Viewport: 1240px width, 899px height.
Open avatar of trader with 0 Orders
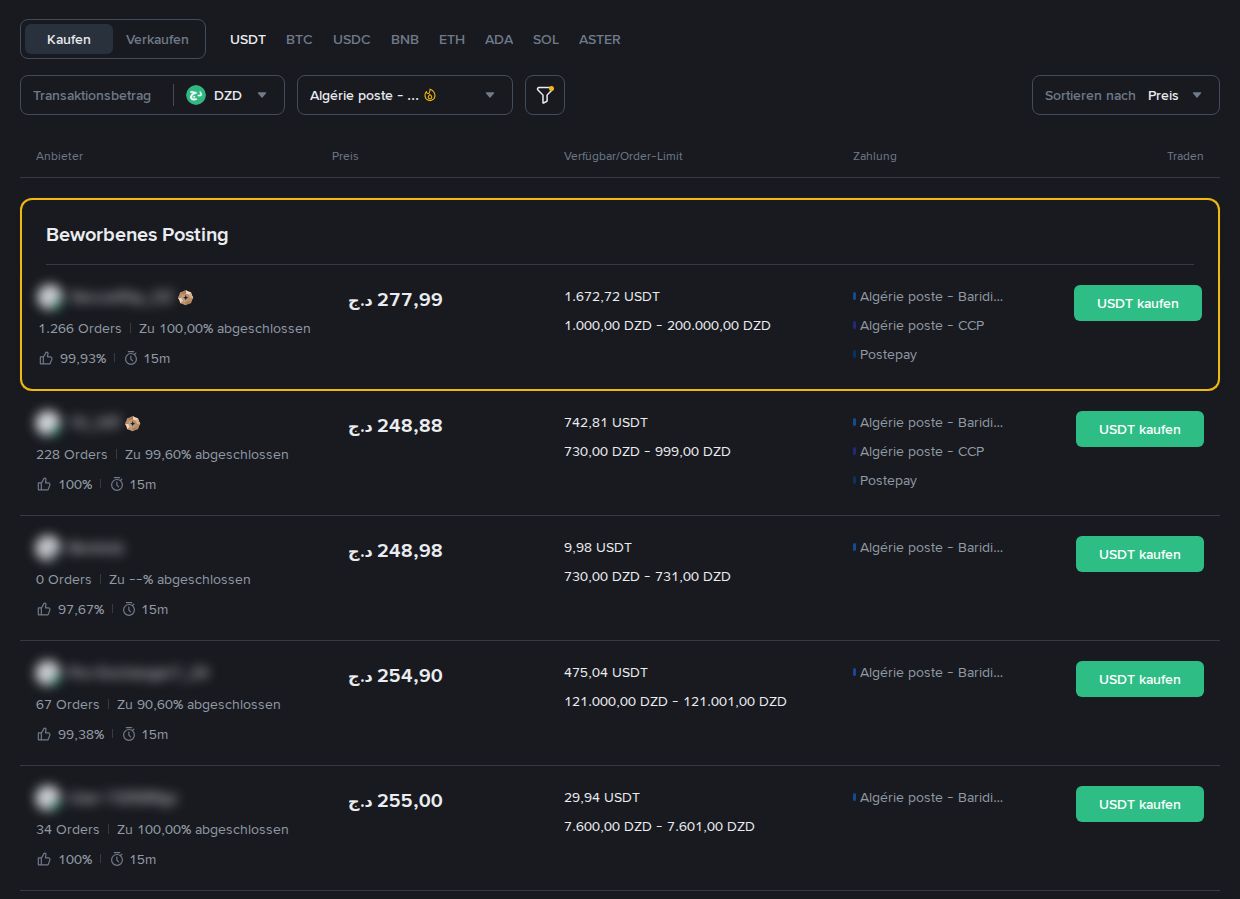tap(48, 548)
